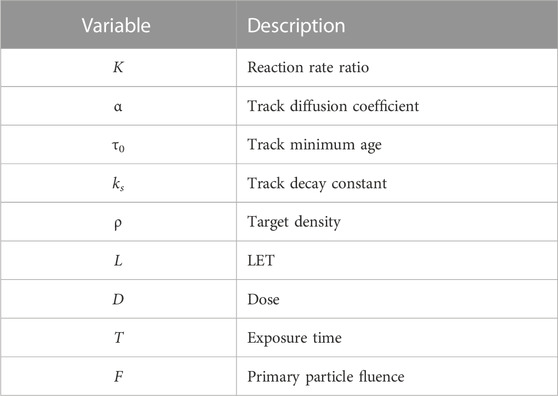Click the Description column header
This screenshot has width=558, height=396.
pos(296,26)
